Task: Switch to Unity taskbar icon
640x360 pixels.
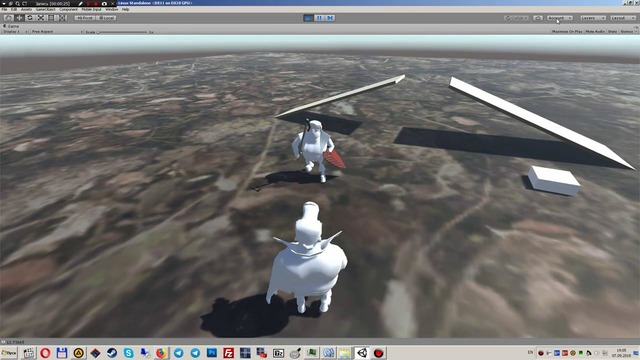Action: tap(362, 353)
